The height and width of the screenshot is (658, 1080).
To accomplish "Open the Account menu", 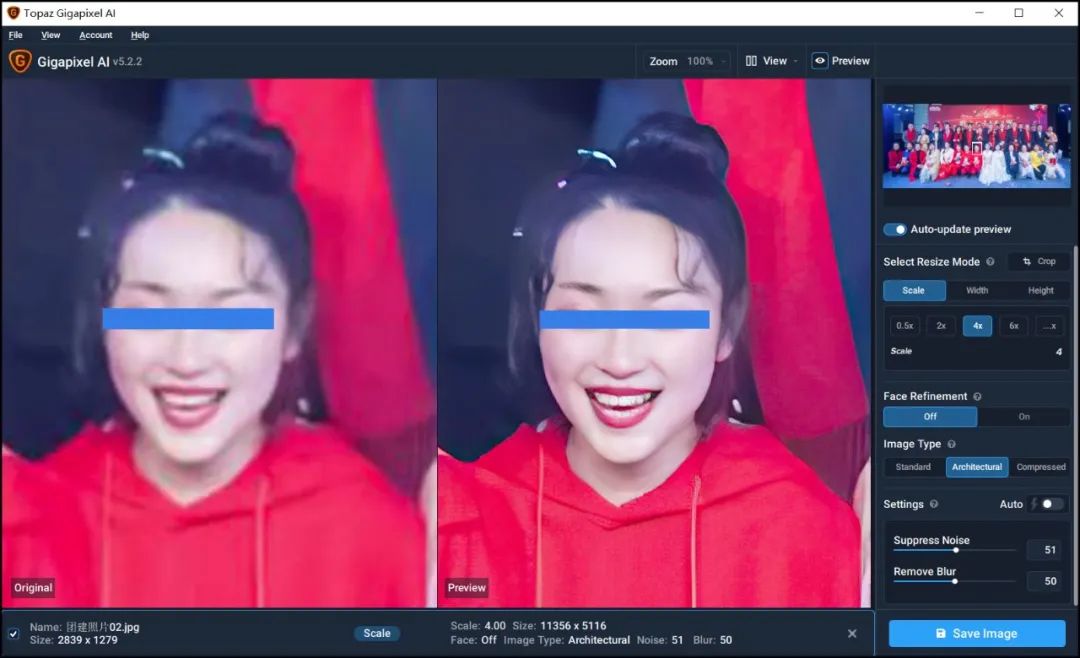I will pyautogui.click(x=96, y=35).
